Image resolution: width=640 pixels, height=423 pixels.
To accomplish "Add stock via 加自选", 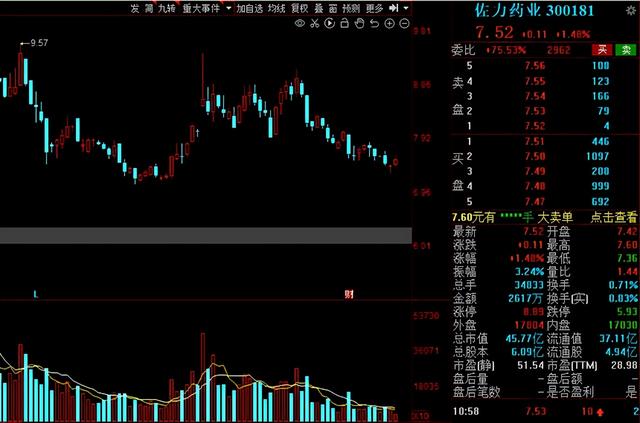I will [x=250, y=8].
